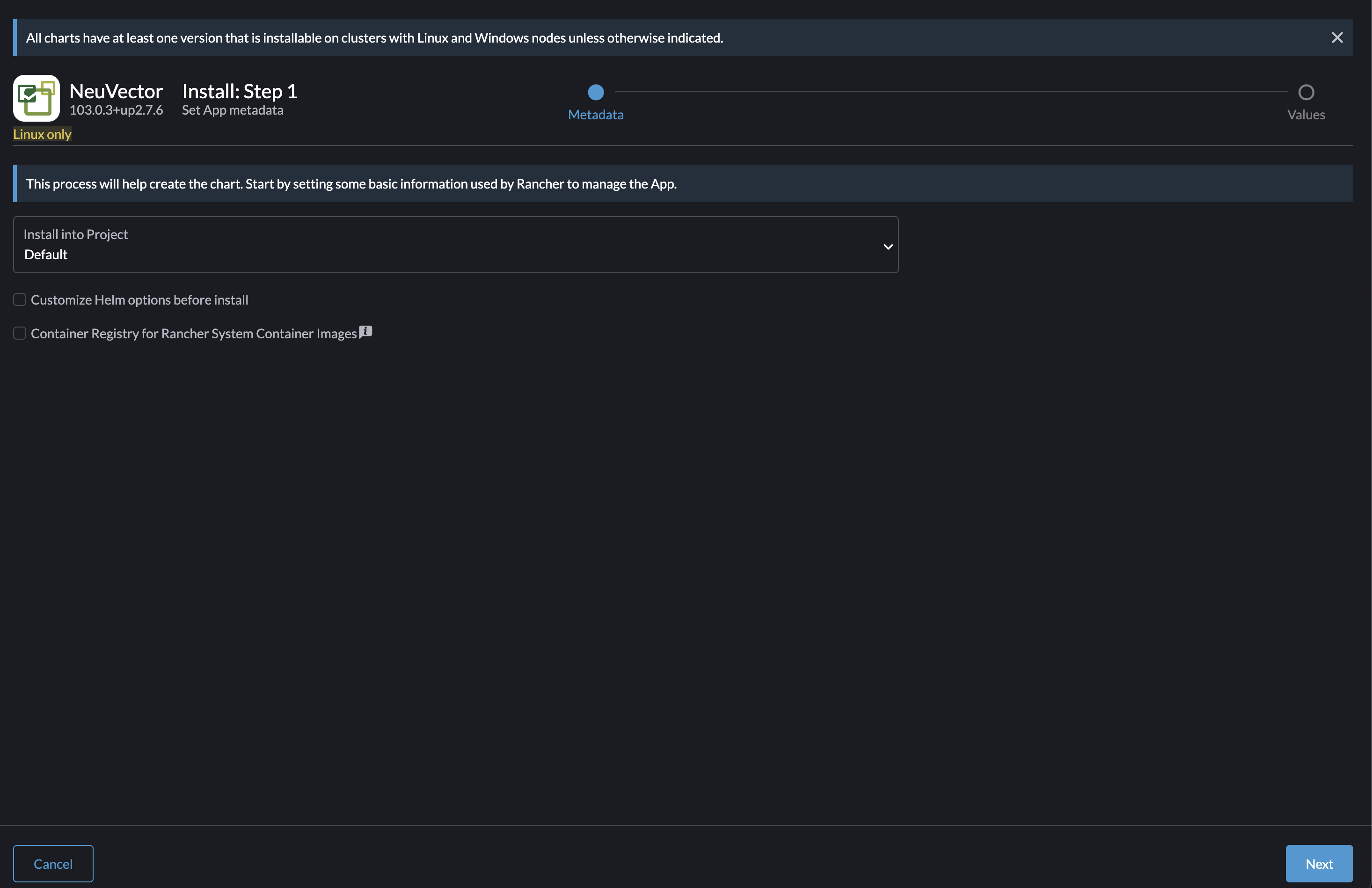Click the NeuVector chart logo icon
This screenshot has width=1372, height=888.
coord(36,98)
